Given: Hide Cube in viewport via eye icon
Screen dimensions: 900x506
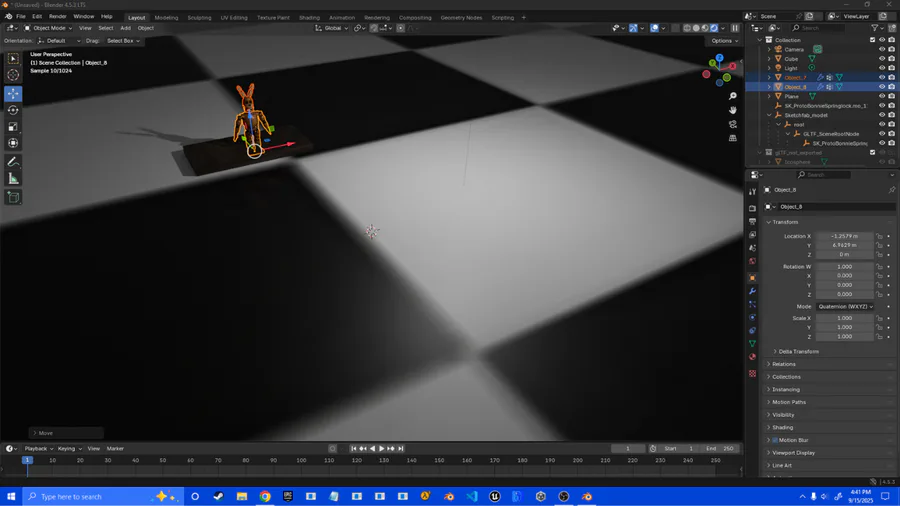Looking at the screenshot, I should point(882,59).
